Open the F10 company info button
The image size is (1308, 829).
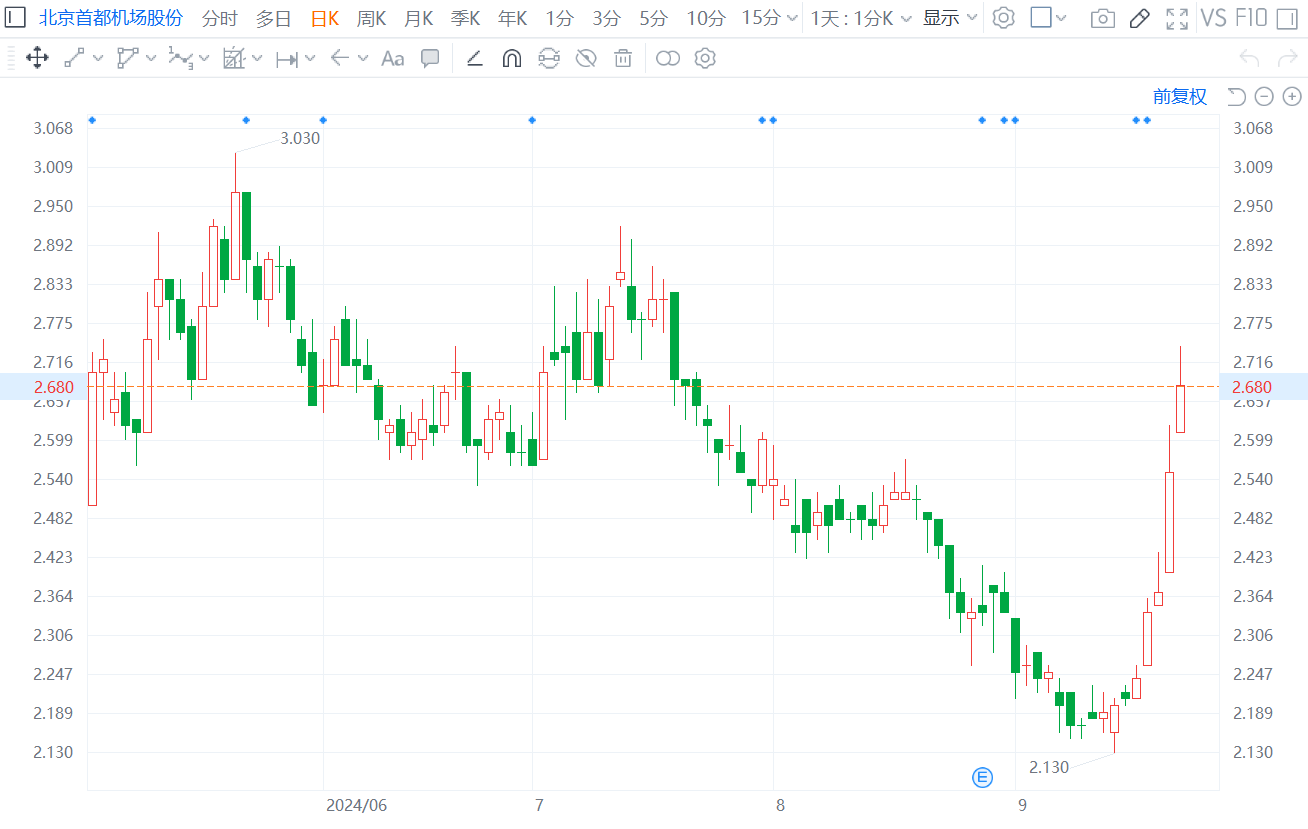pos(1251,18)
